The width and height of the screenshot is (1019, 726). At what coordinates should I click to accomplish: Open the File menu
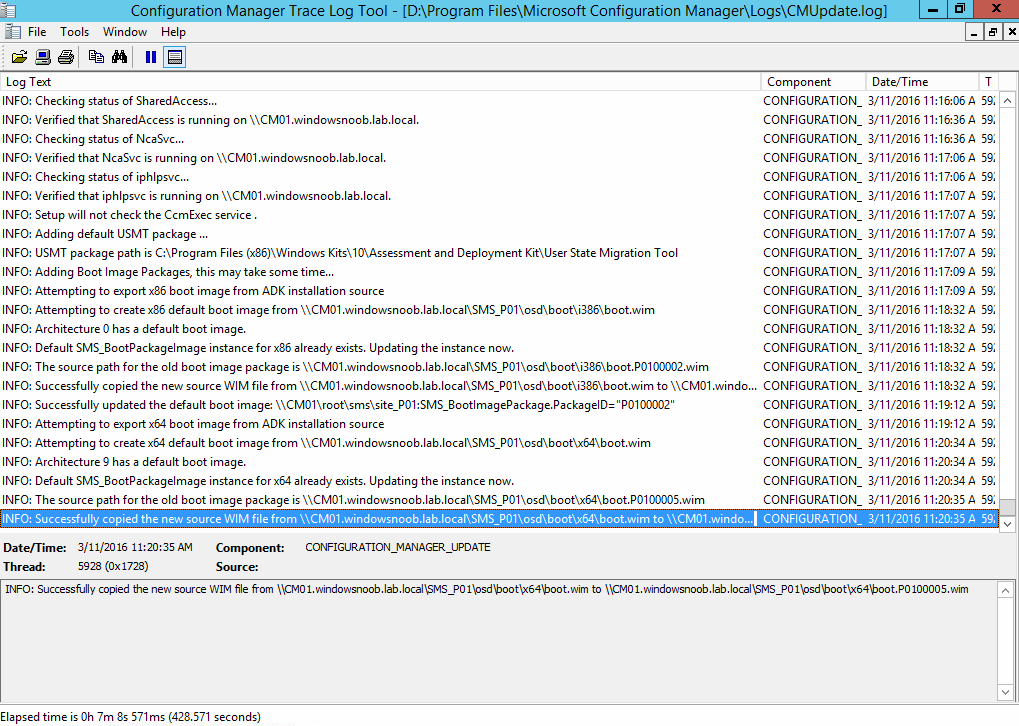[x=37, y=32]
